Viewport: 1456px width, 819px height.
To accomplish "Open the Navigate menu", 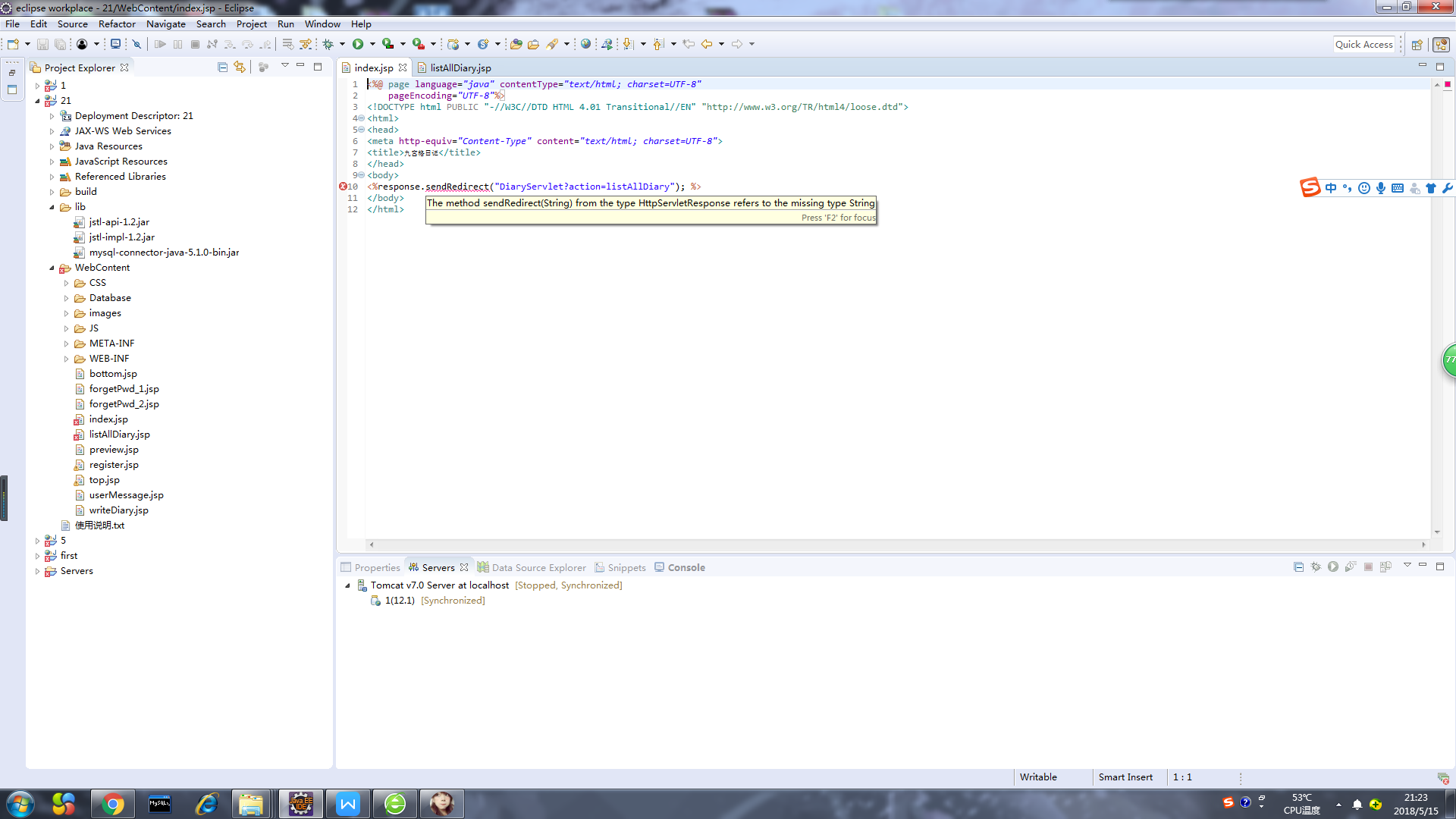I will tap(165, 24).
